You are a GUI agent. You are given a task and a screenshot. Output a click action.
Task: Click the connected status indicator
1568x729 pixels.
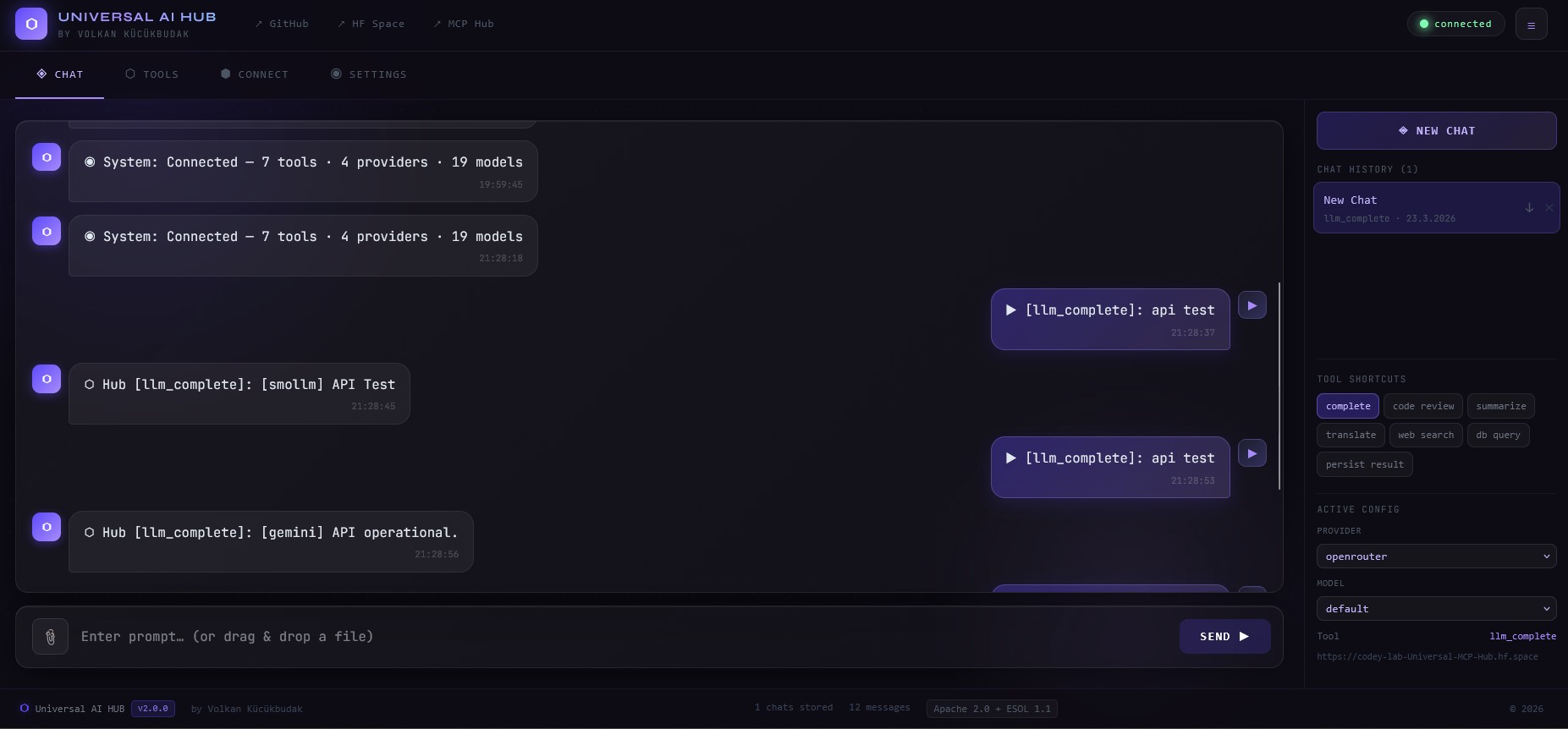(x=1455, y=24)
